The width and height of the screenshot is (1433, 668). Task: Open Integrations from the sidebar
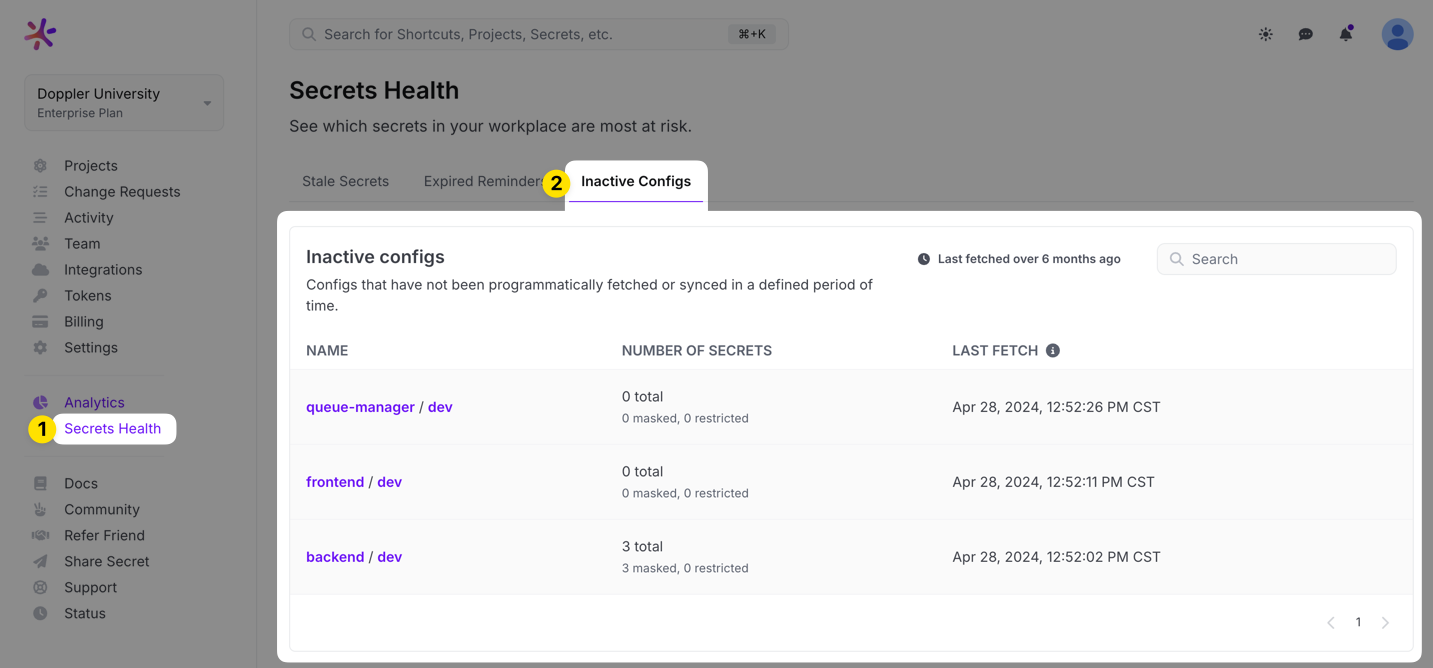(103, 270)
